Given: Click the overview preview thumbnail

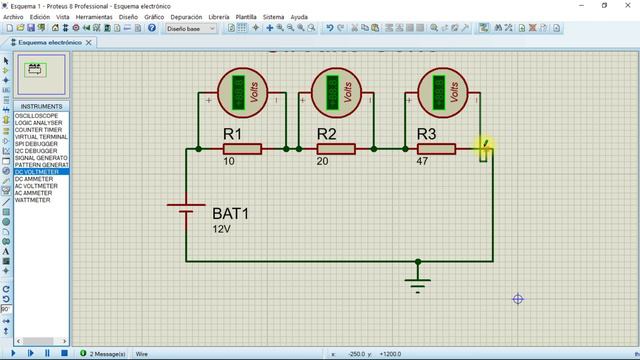Looking at the screenshot, I should (x=41, y=74).
